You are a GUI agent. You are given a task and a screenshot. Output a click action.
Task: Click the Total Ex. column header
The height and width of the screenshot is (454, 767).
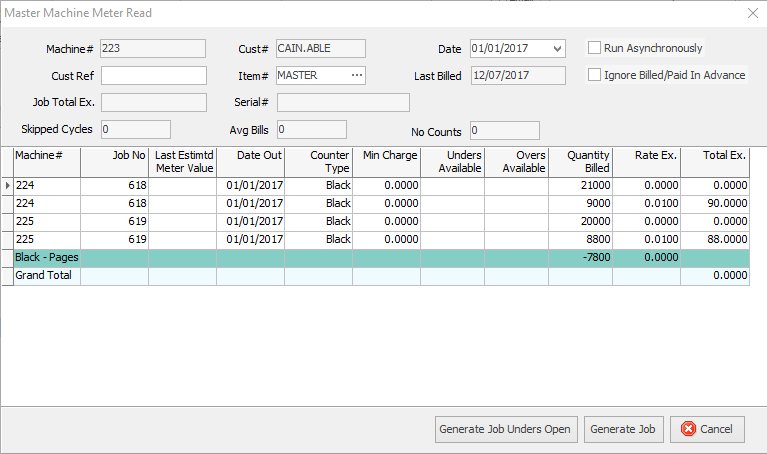tap(714, 161)
